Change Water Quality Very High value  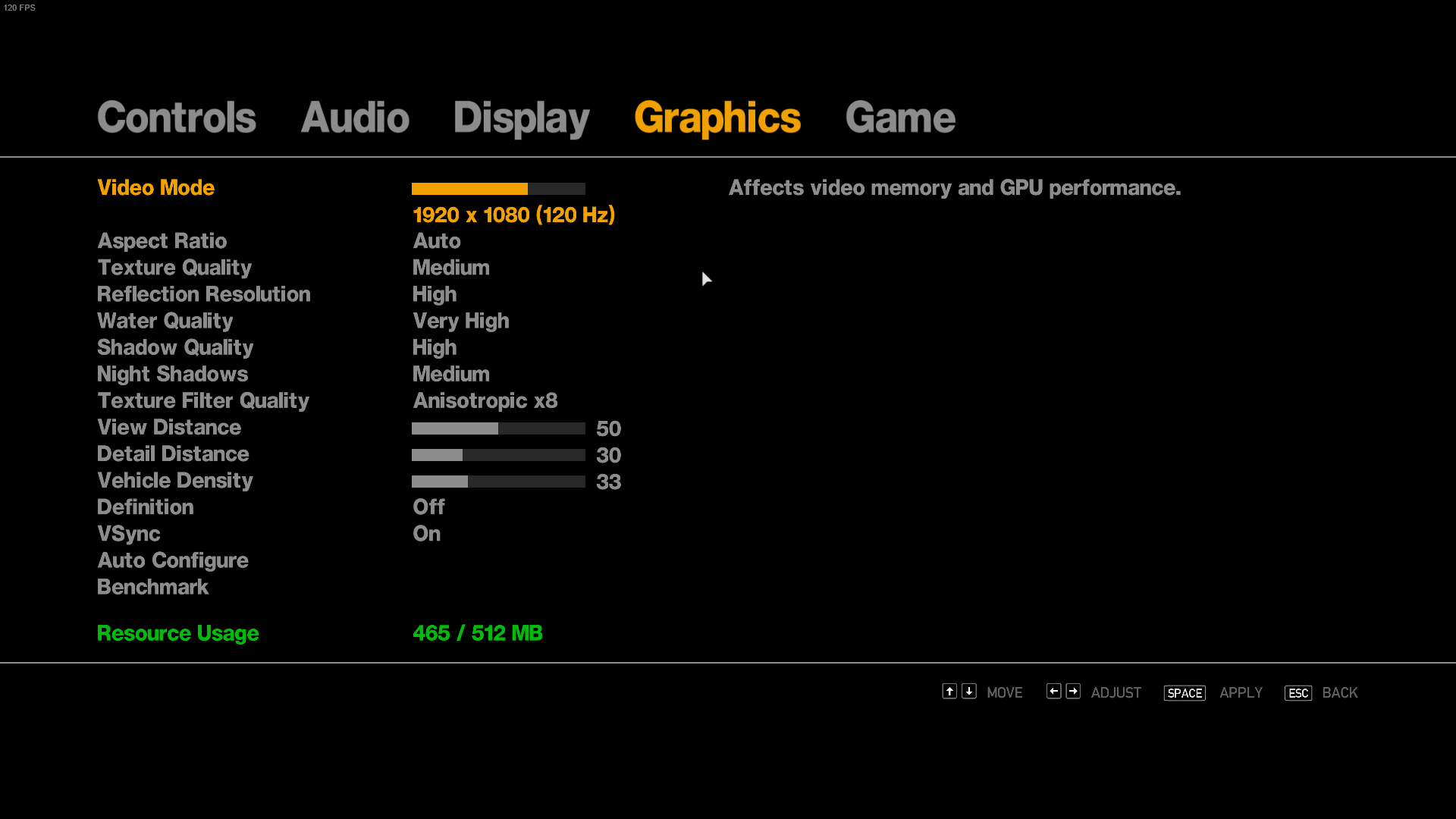[460, 321]
